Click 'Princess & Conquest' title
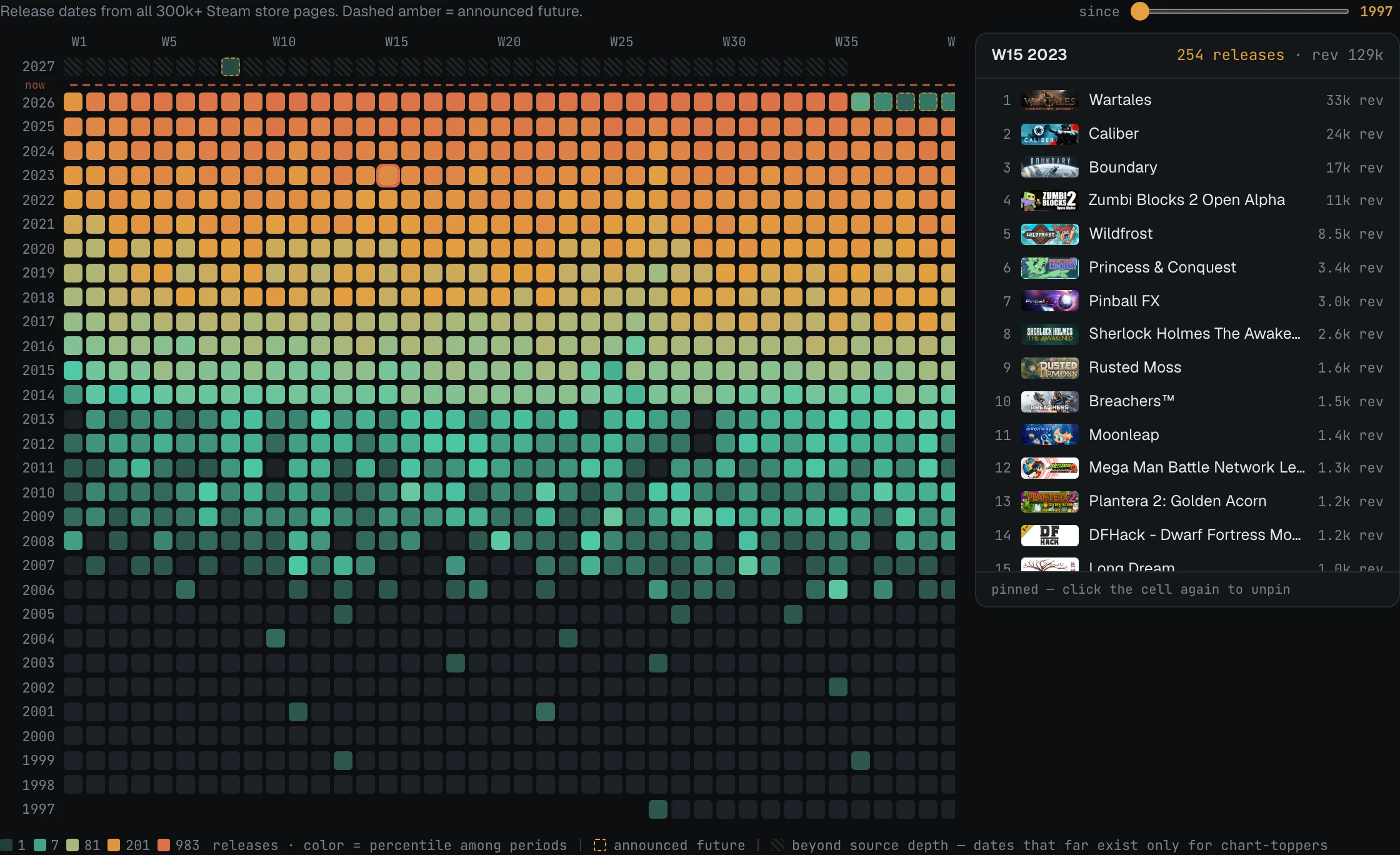 (1162, 267)
